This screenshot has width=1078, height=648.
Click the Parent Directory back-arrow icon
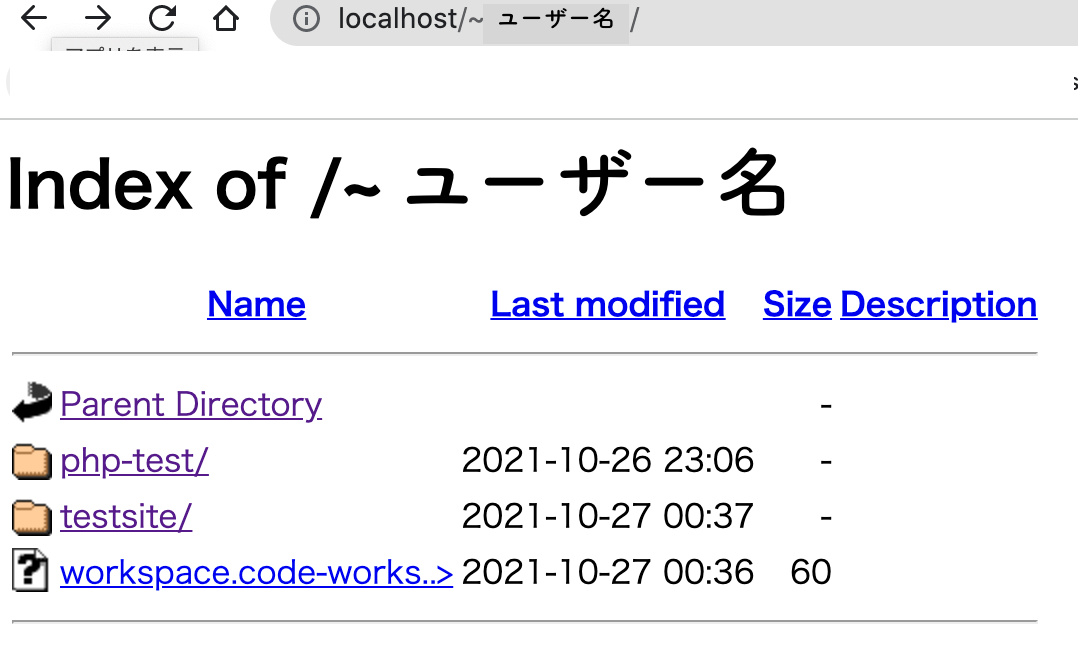click(32, 402)
